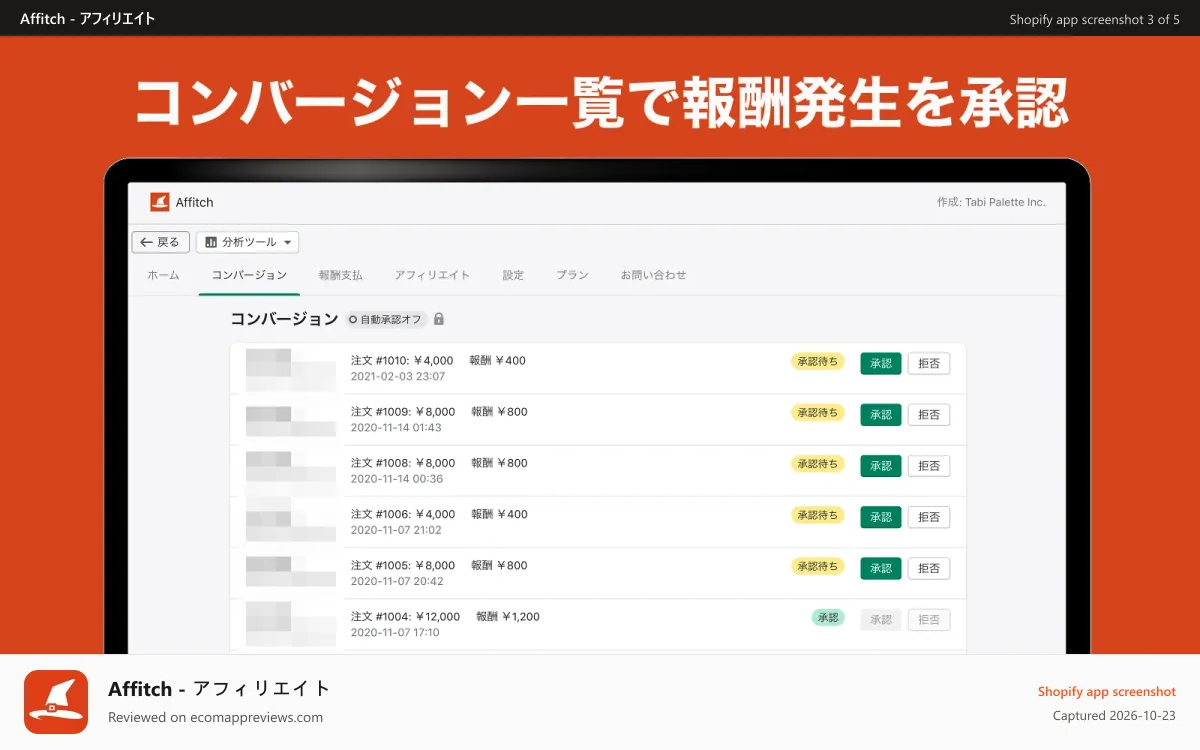Click the date 2020-11-07 21:02
This screenshot has width=1200, height=750.
[x=397, y=530]
